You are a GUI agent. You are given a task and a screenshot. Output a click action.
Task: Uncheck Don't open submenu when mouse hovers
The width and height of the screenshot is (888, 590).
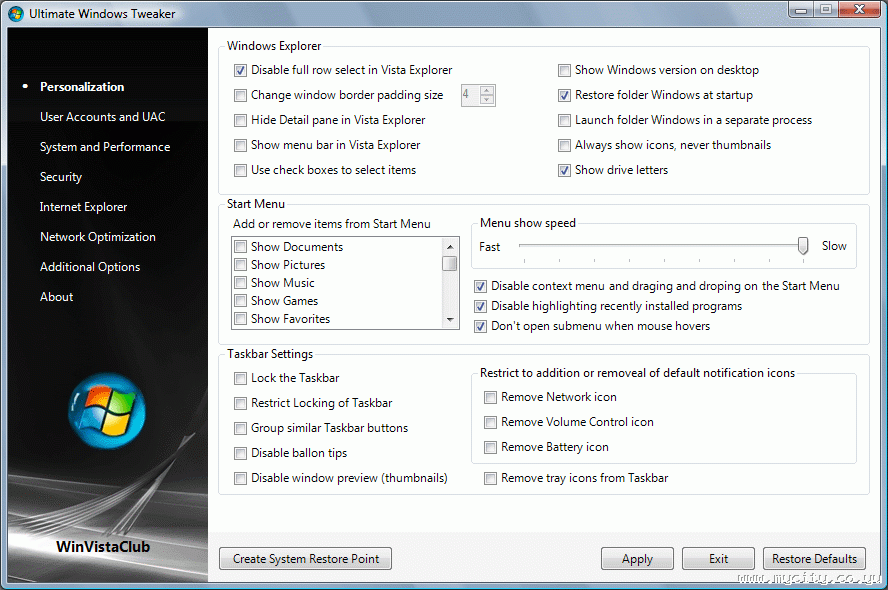pos(480,327)
